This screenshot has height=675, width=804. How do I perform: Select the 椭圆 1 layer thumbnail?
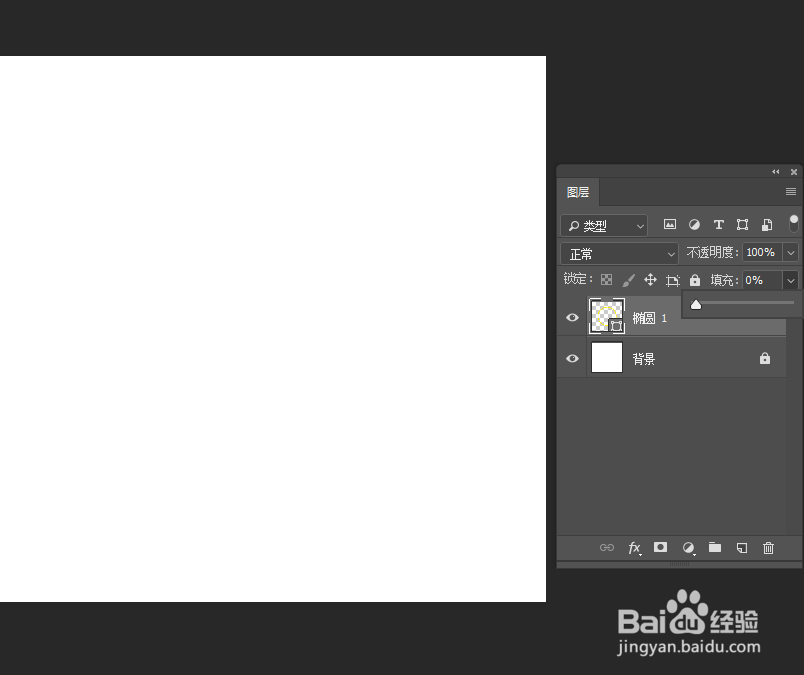click(607, 316)
